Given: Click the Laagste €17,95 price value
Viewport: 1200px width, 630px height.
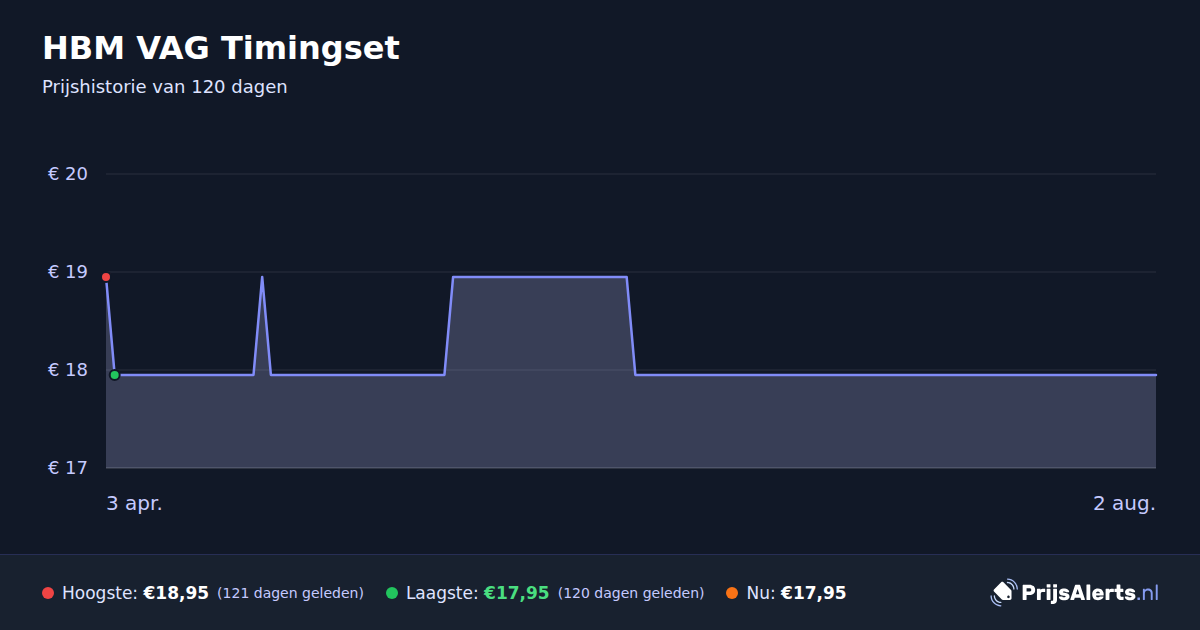Looking at the screenshot, I should click(517, 593).
